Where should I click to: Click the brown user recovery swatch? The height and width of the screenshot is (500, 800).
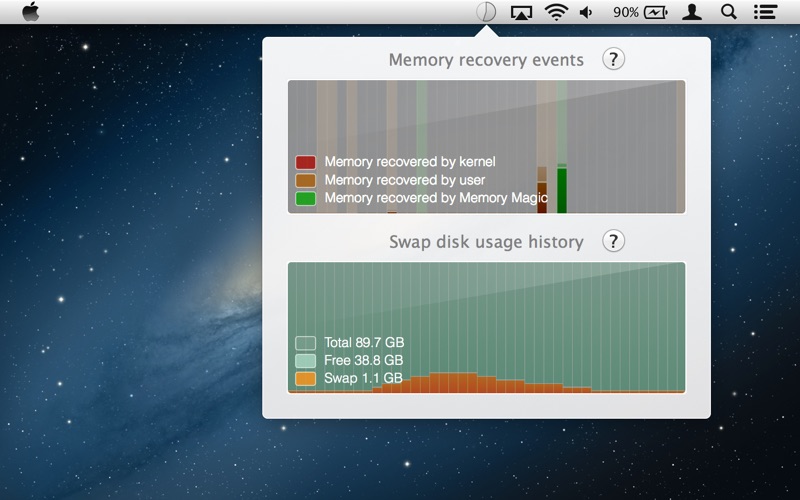click(x=306, y=180)
